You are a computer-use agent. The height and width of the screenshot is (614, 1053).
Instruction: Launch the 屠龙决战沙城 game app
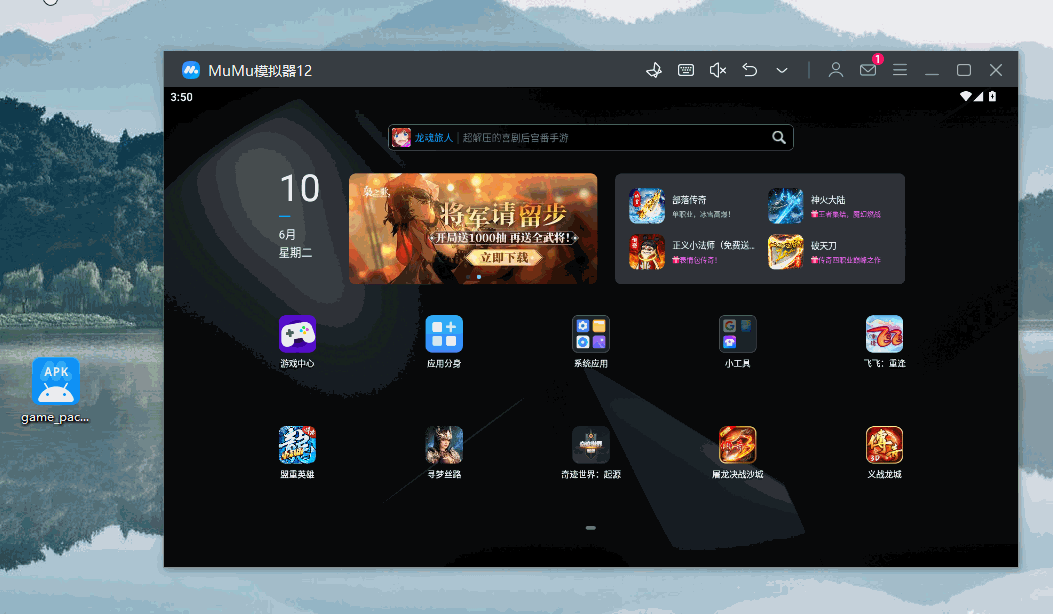click(x=737, y=452)
